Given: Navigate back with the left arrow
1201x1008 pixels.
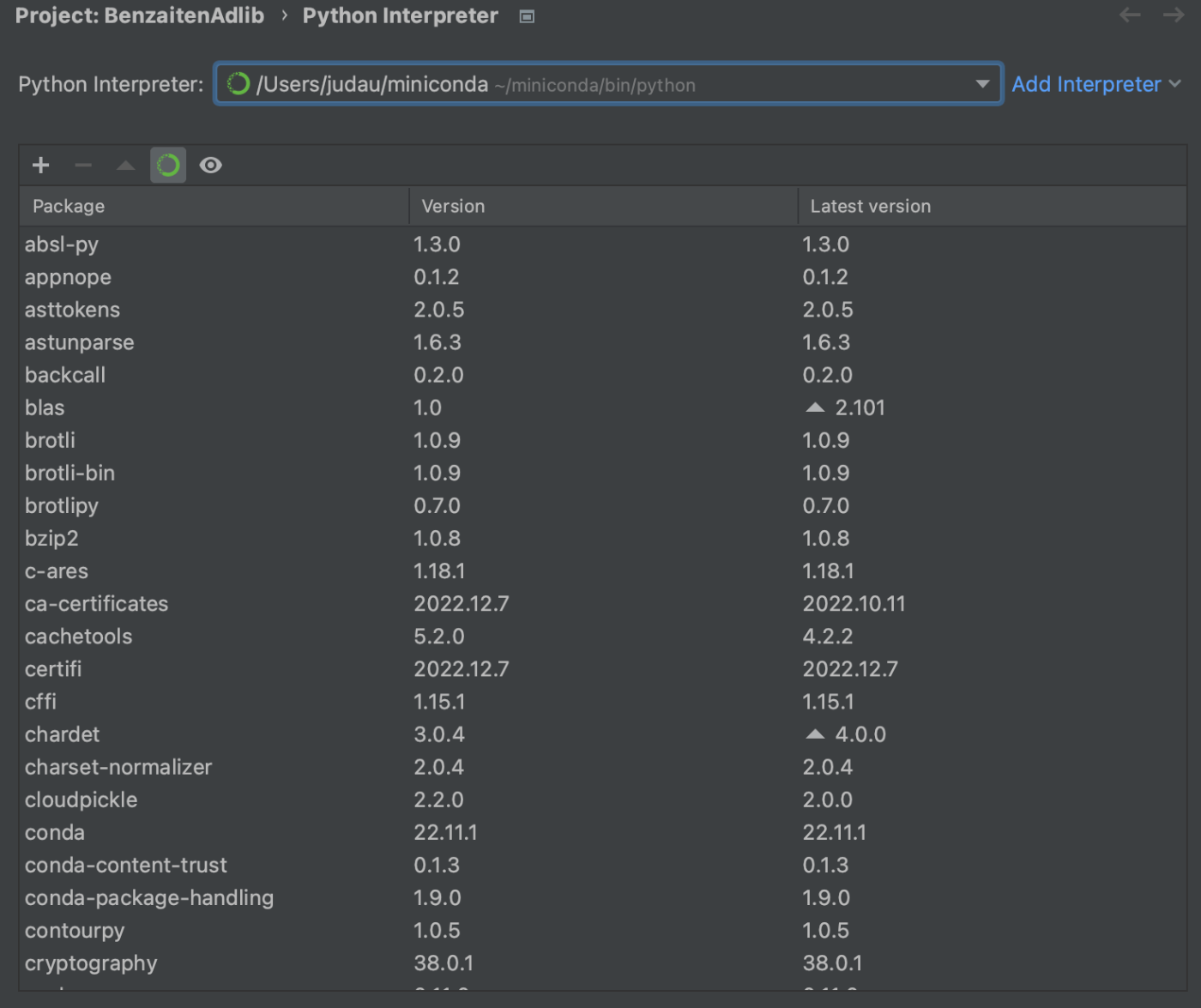Looking at the screenshot, I should coord(1131,15).
